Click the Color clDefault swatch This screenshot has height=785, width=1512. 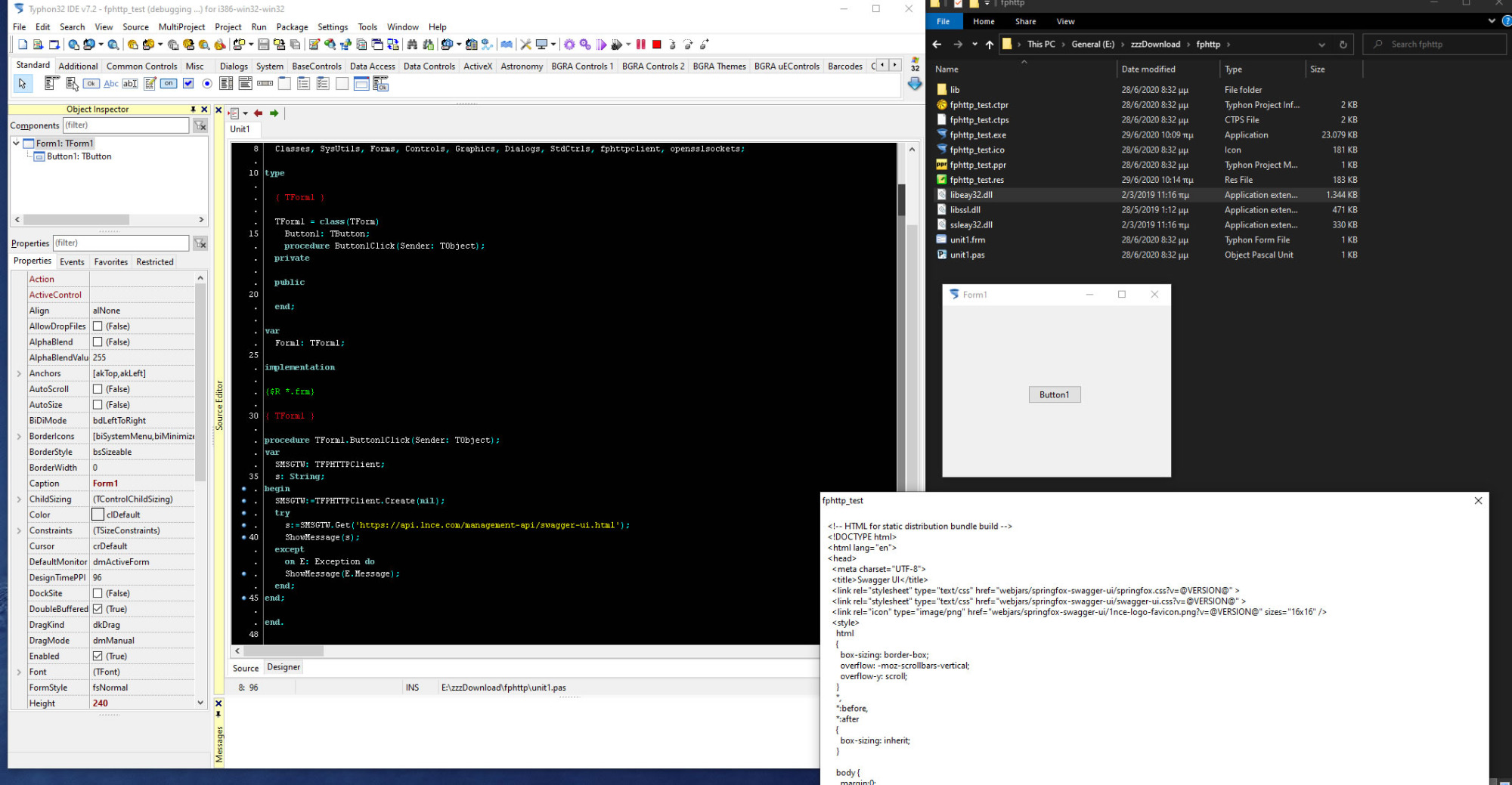point(98,515)
